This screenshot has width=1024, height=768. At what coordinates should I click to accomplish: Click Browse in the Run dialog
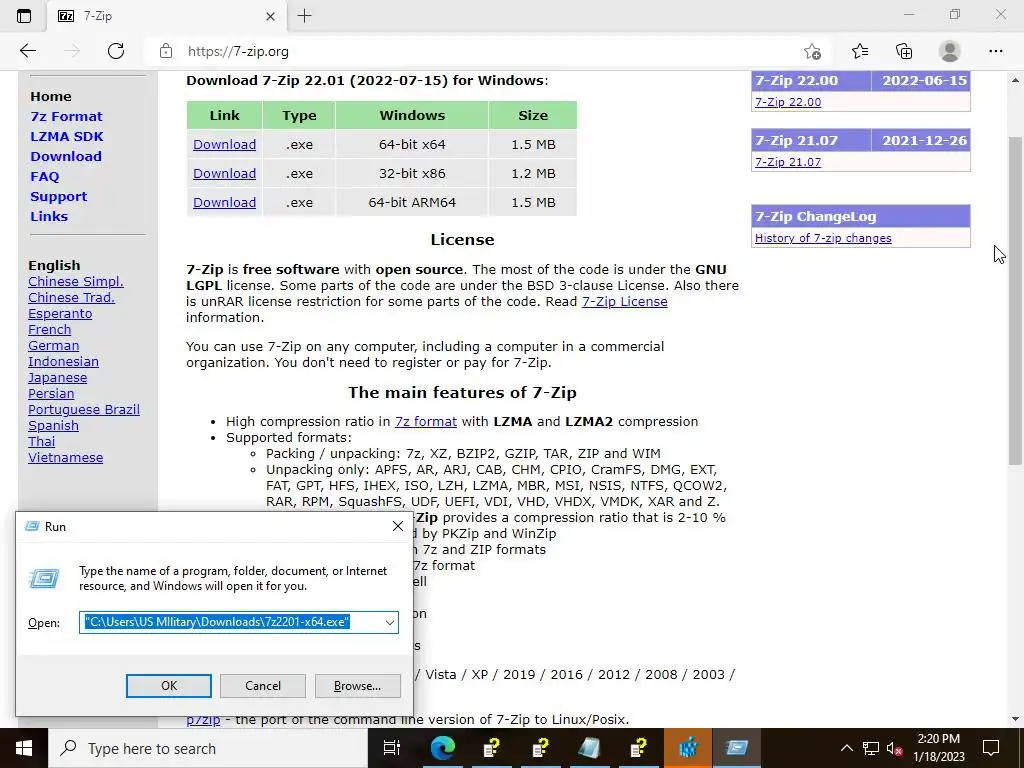pyautogui.click(x=357, y=686)
